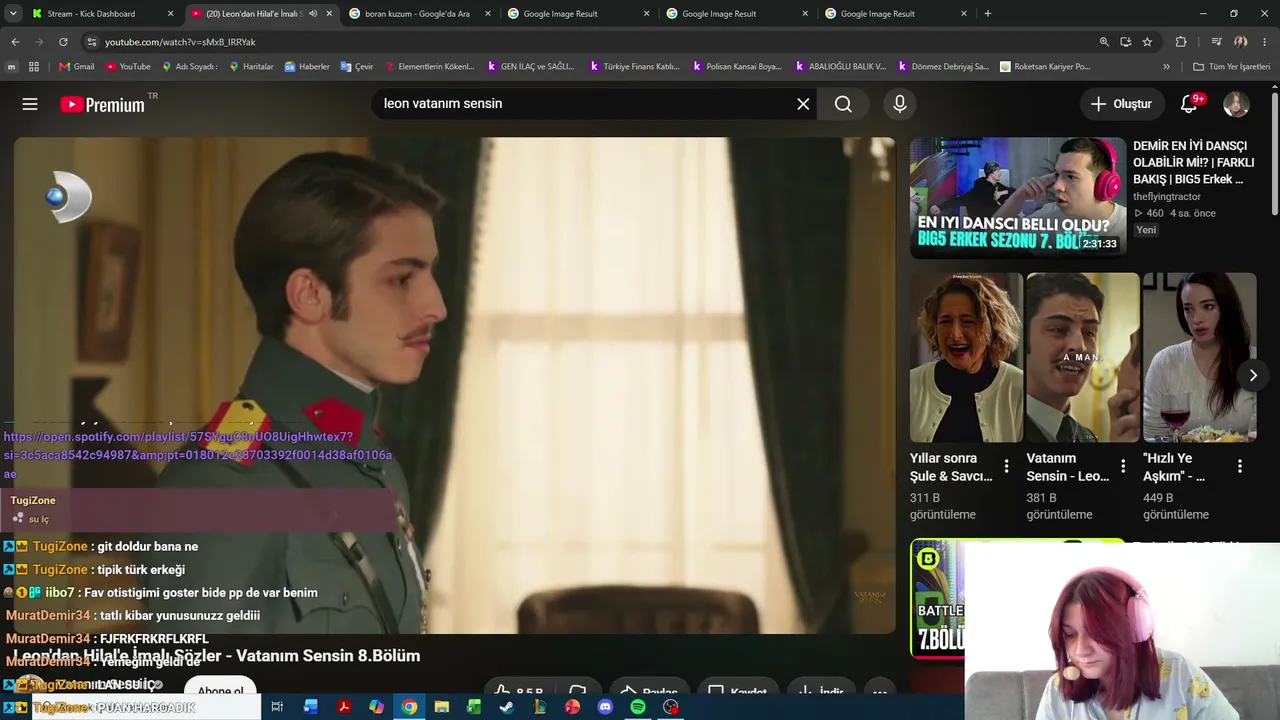Open a new browser tab
This screenshot has height=720, width=1280.
(x=988, y=14)
